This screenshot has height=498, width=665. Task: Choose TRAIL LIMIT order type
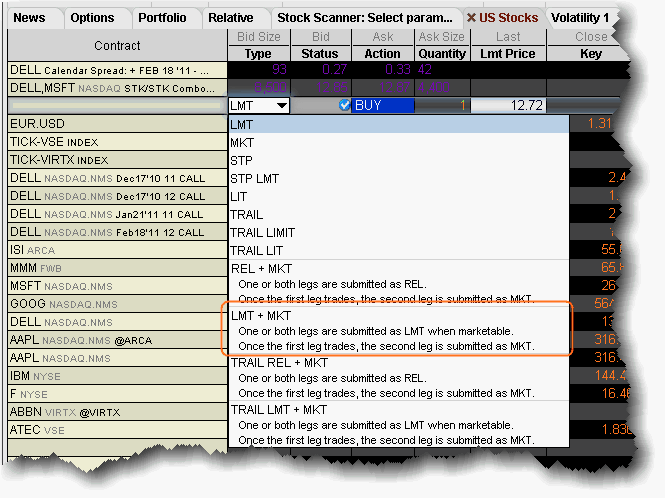pos(399,232)
